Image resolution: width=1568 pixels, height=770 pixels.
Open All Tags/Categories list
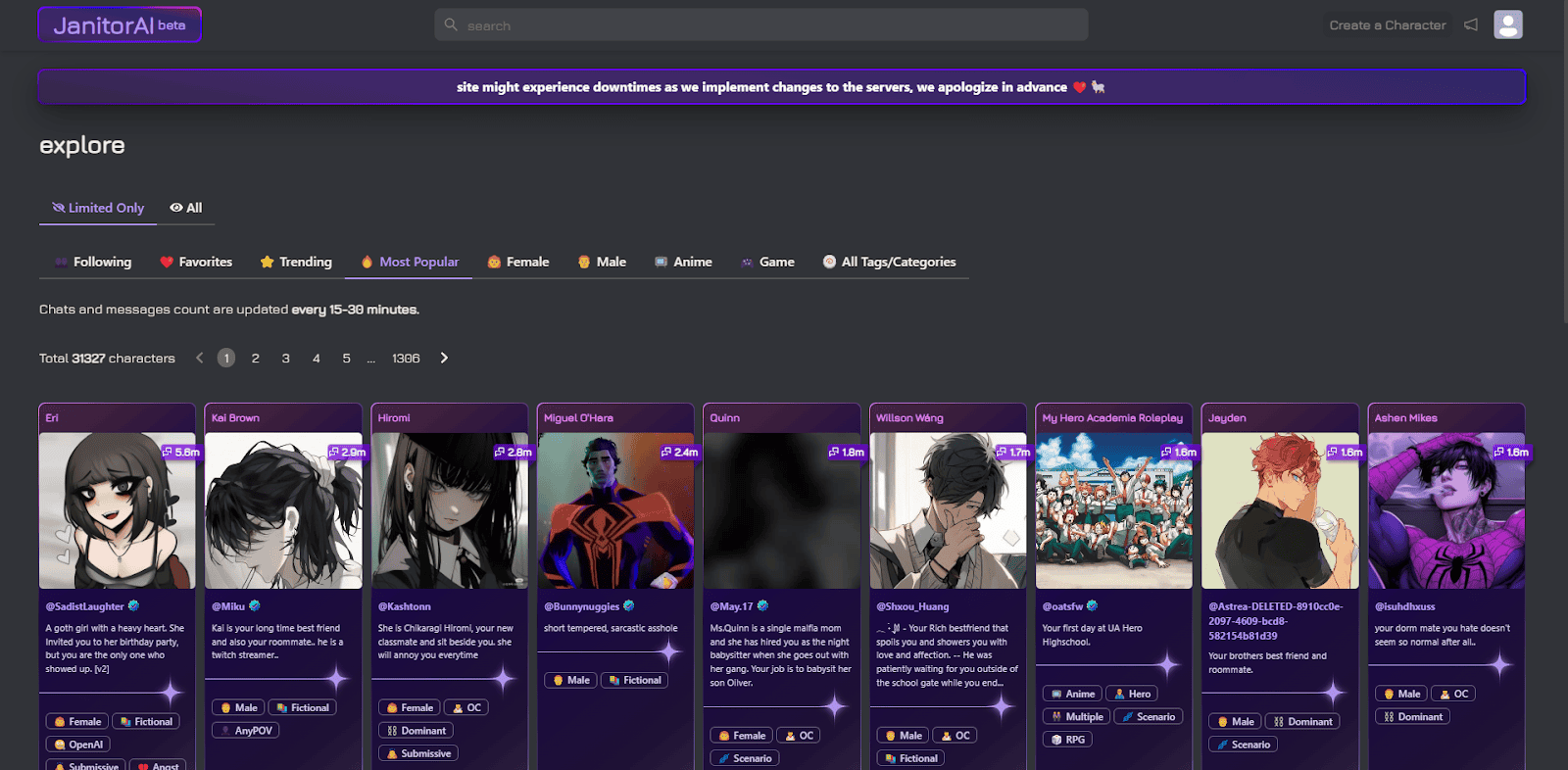(890, 262)
